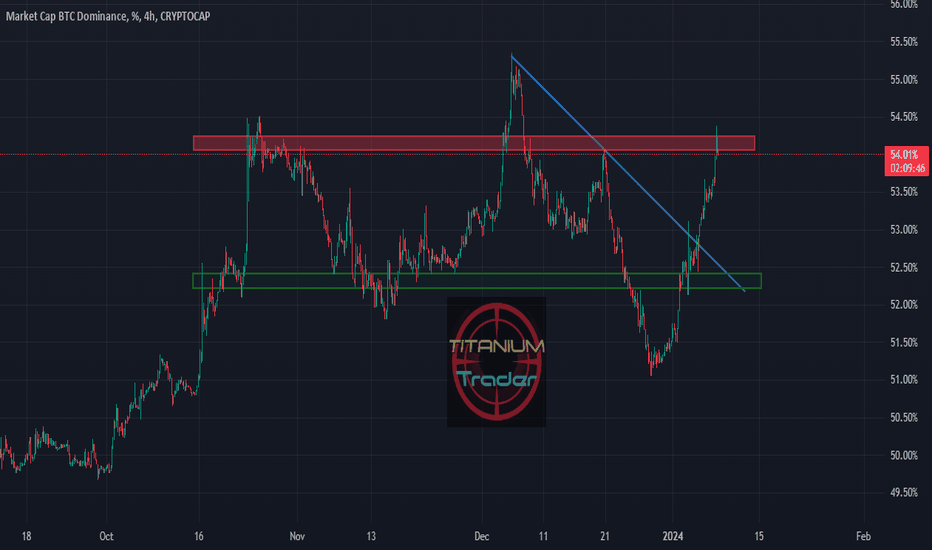Click the Feb date label on time axis

(x=863, y=536)
